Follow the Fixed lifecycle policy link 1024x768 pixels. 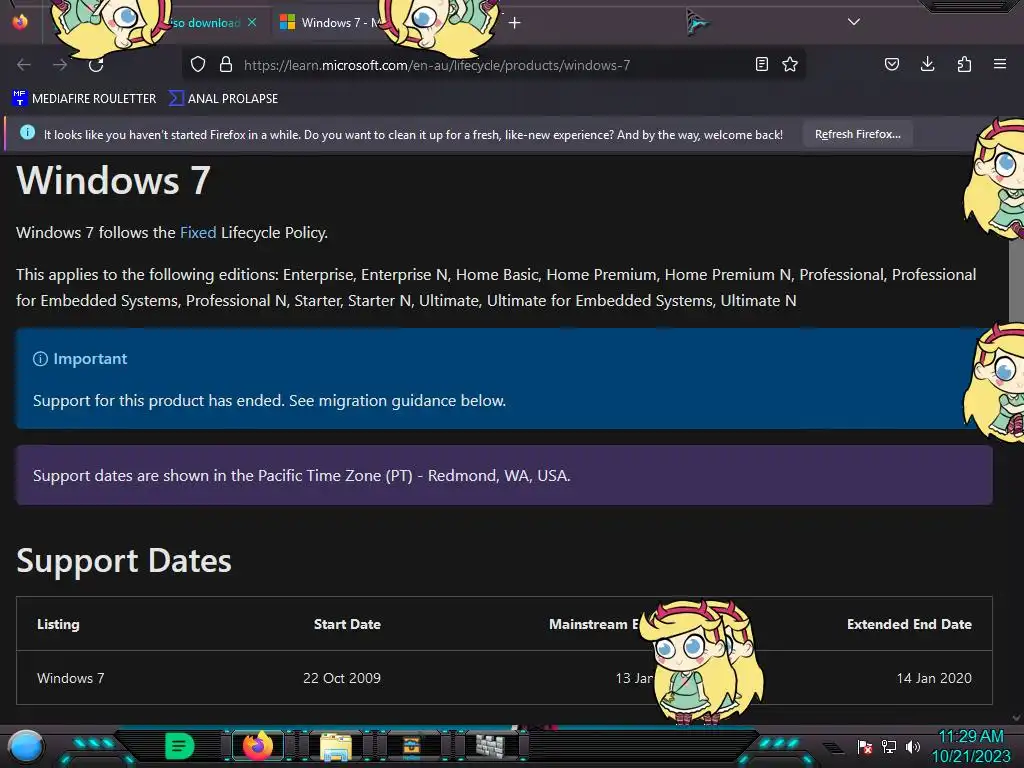(198, 232)
